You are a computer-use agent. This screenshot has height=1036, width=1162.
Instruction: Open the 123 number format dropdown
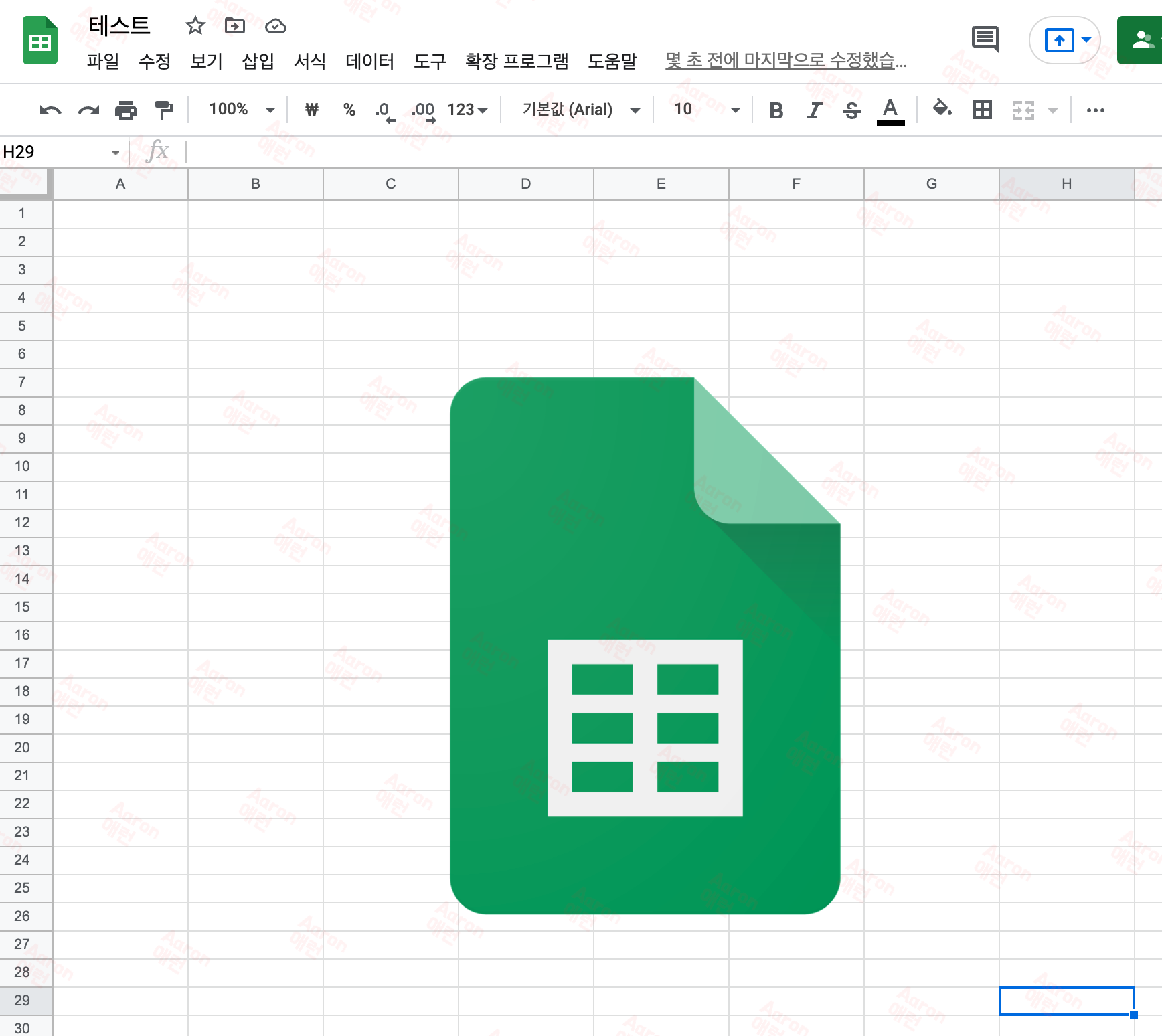tap(467, 110)
